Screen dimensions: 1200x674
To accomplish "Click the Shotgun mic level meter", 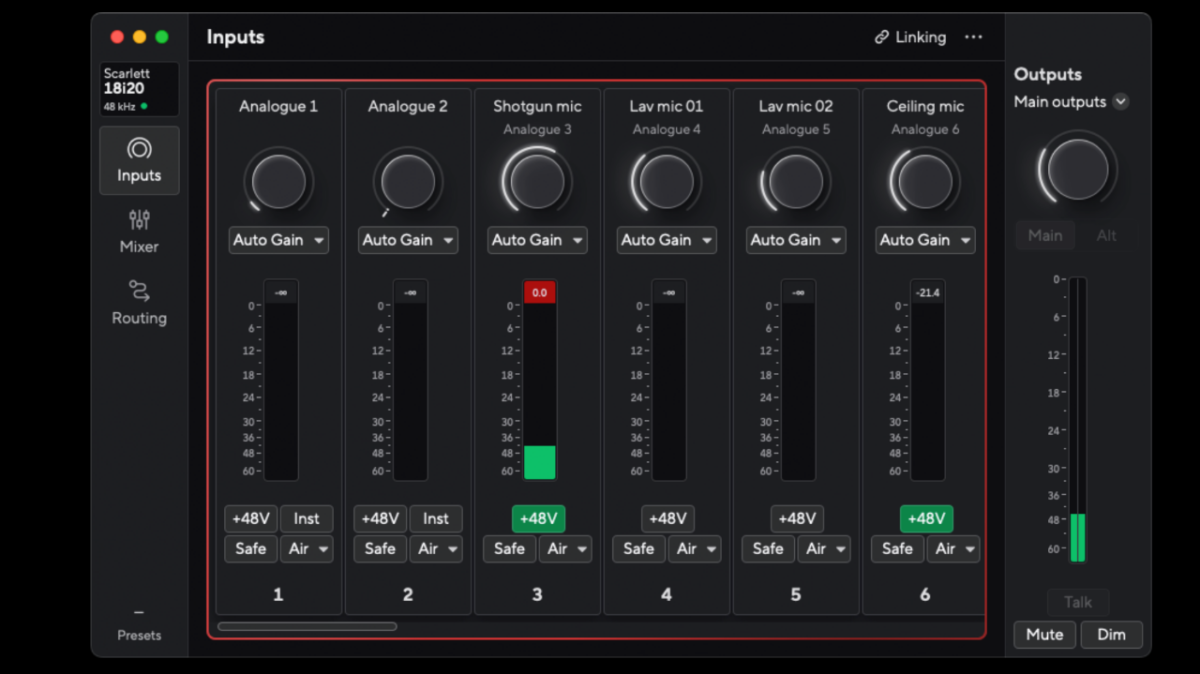I will [x=539, y=392].
